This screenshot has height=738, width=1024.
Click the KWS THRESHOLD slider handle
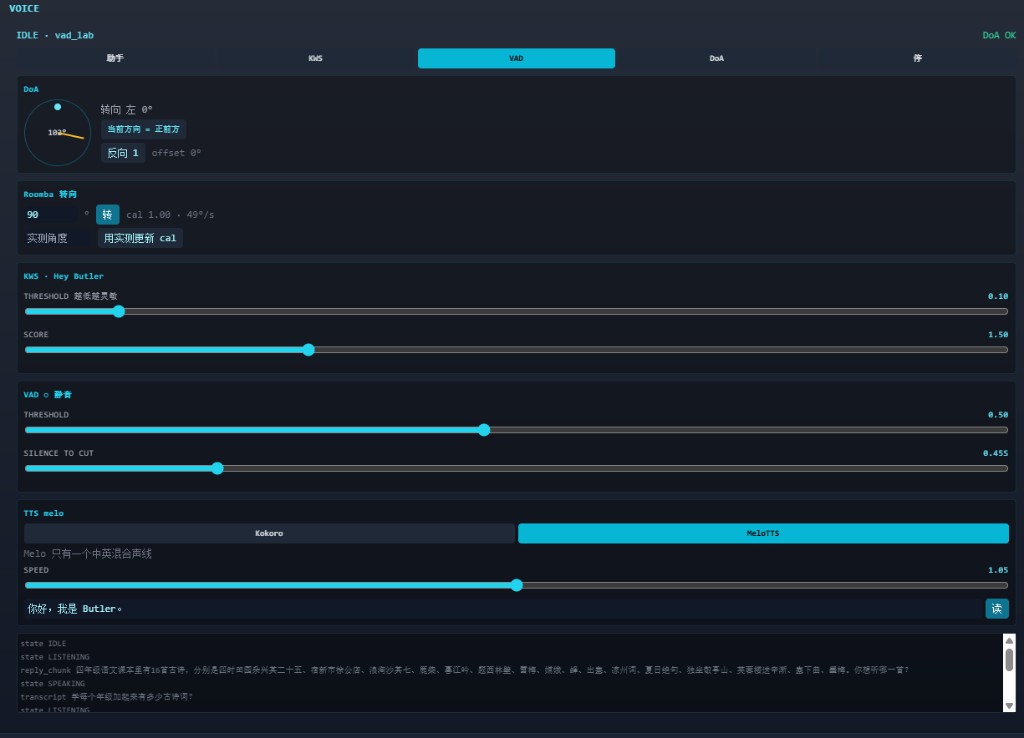[118, 312]
